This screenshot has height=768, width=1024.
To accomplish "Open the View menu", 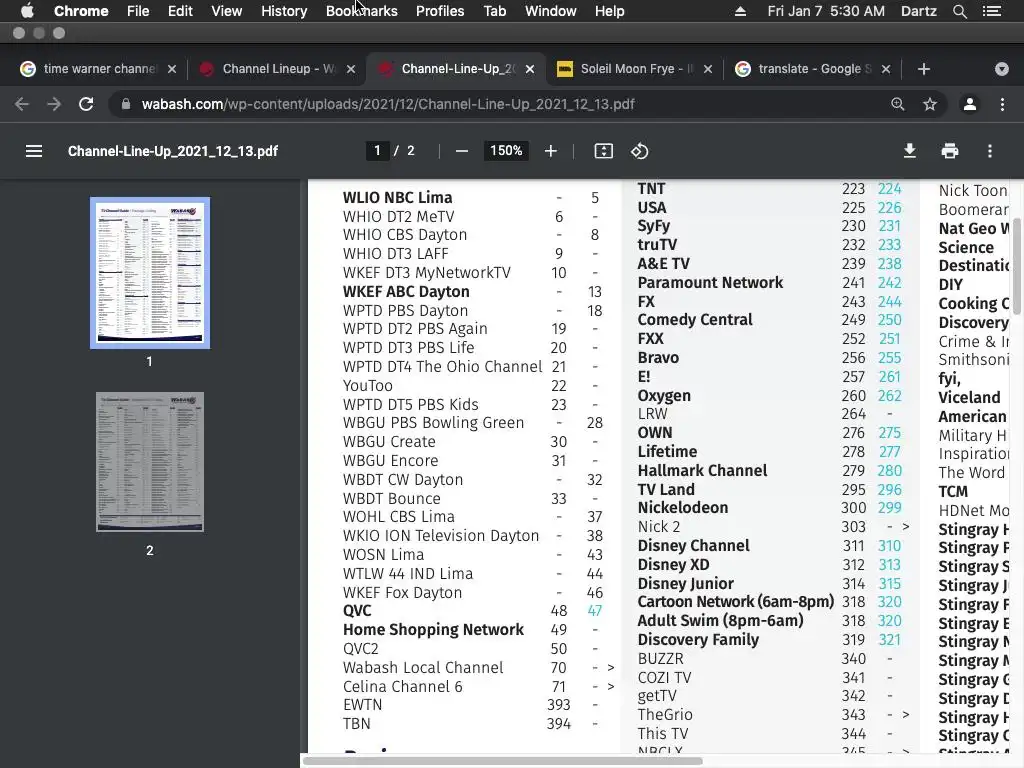I will coord(227,11).
